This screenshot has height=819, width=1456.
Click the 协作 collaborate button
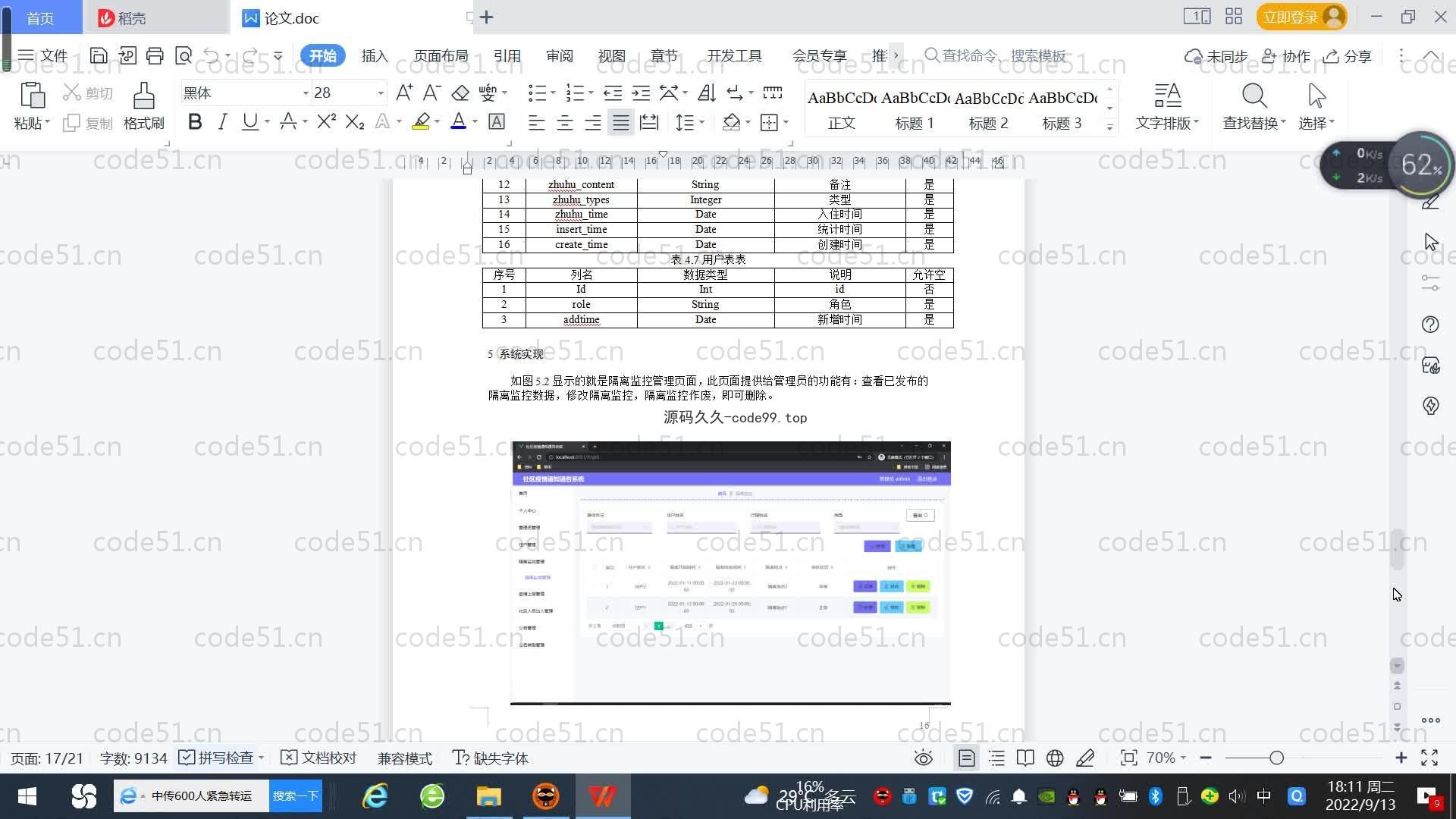(x=1286, y=56)
